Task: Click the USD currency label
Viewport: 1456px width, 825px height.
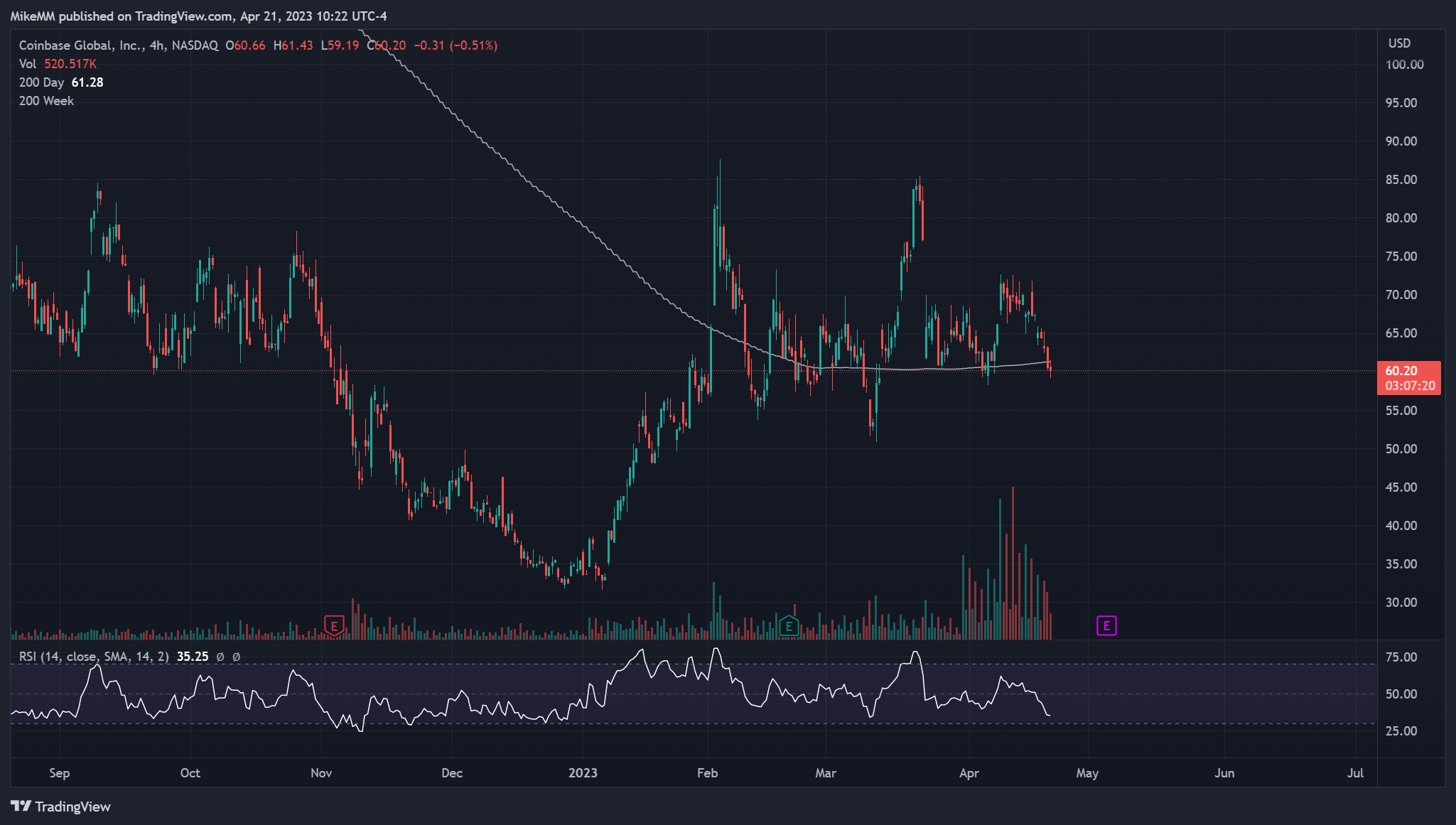Action: tap(1399, 43)
